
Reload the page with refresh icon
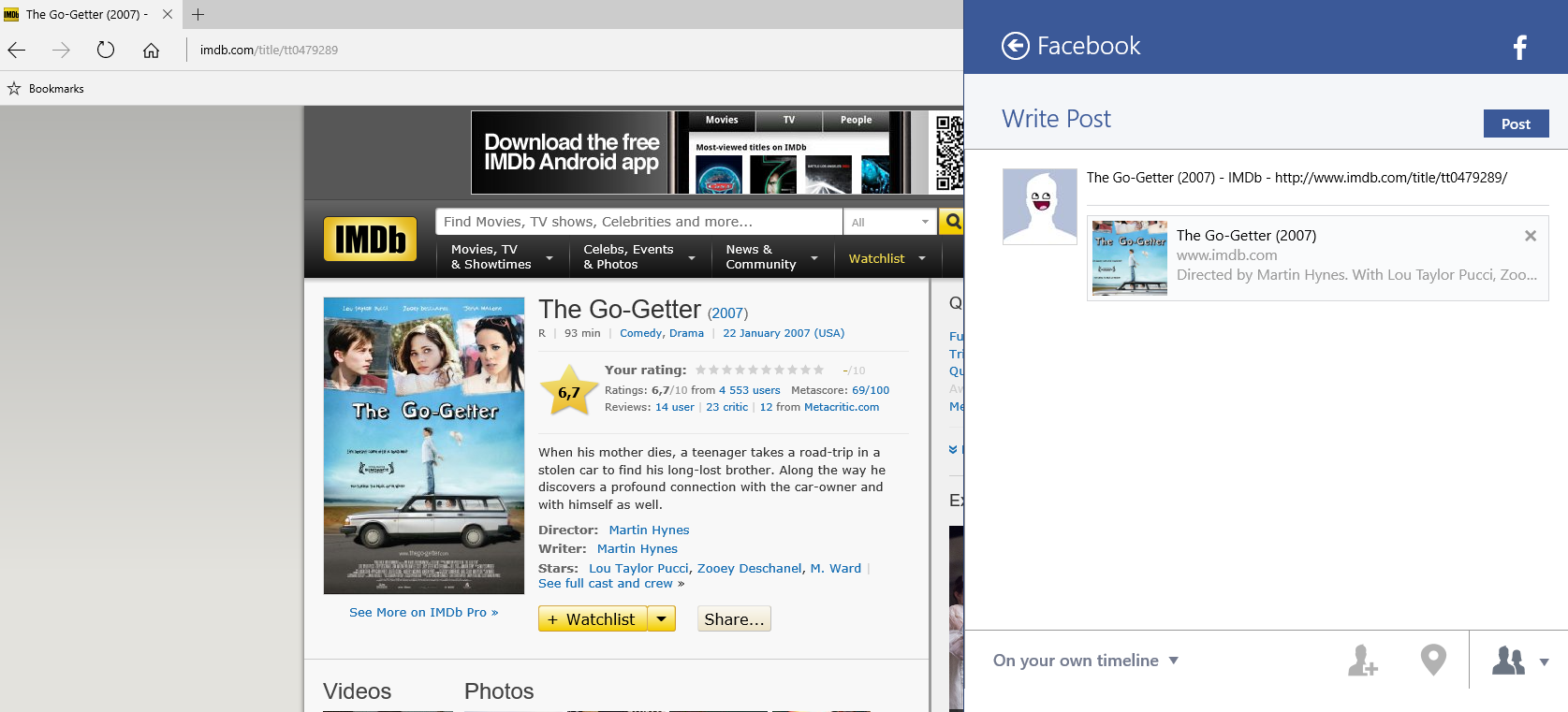[x=106, y=50]
